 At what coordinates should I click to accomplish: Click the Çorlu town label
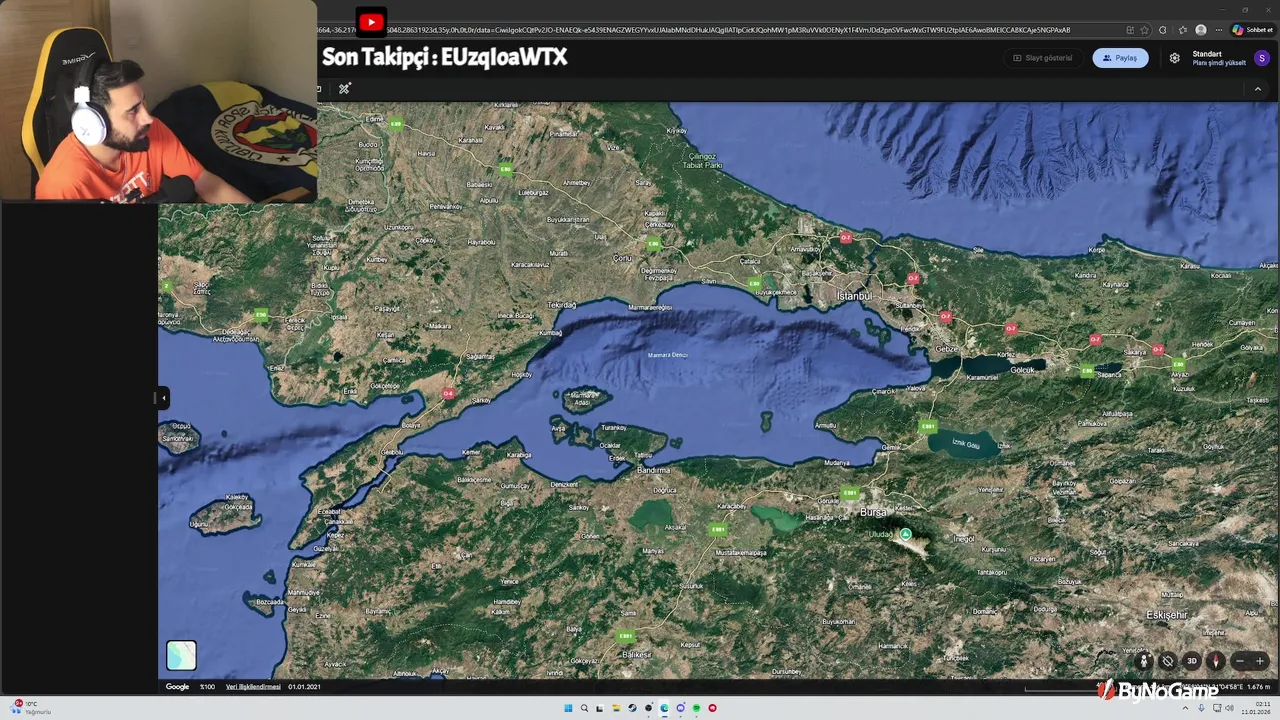pos(622,258)
